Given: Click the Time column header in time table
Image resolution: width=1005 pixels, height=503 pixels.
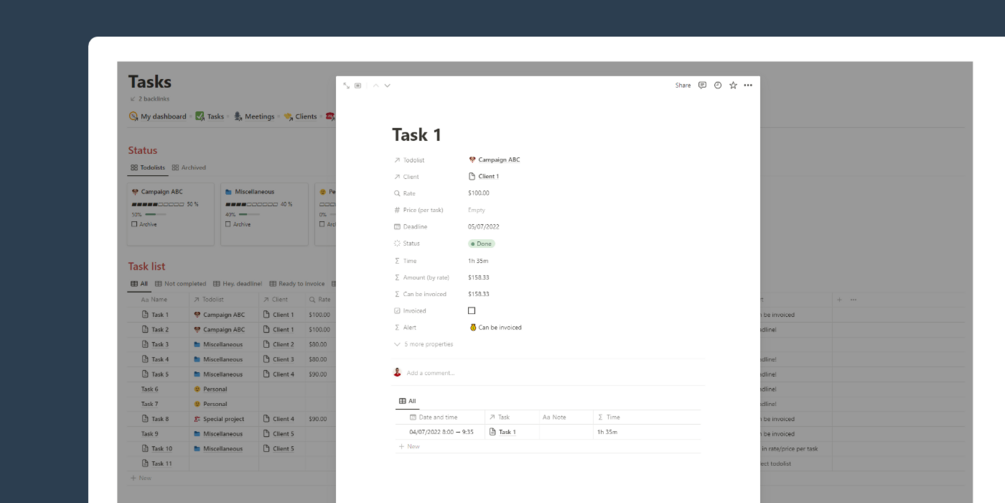Looking at the screenshot, I should click(608, 417).
